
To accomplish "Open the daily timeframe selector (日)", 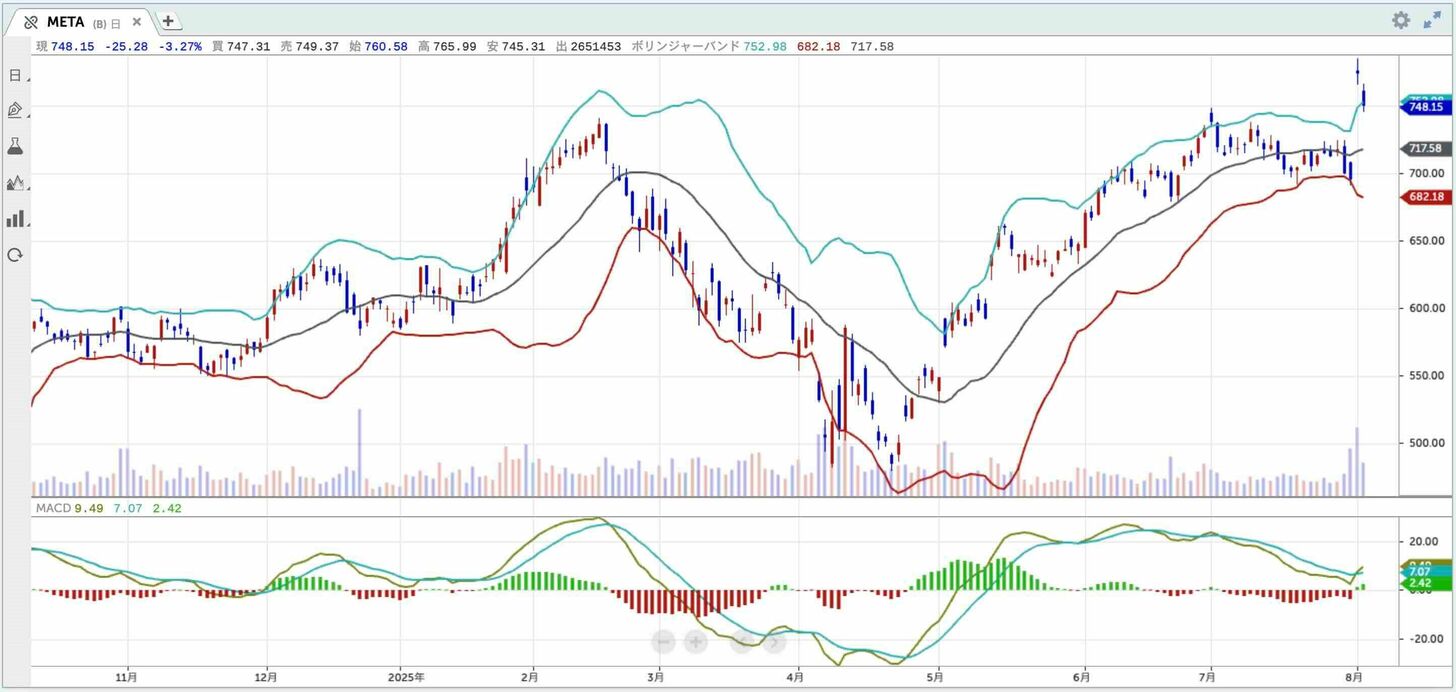I will (15, 75).
